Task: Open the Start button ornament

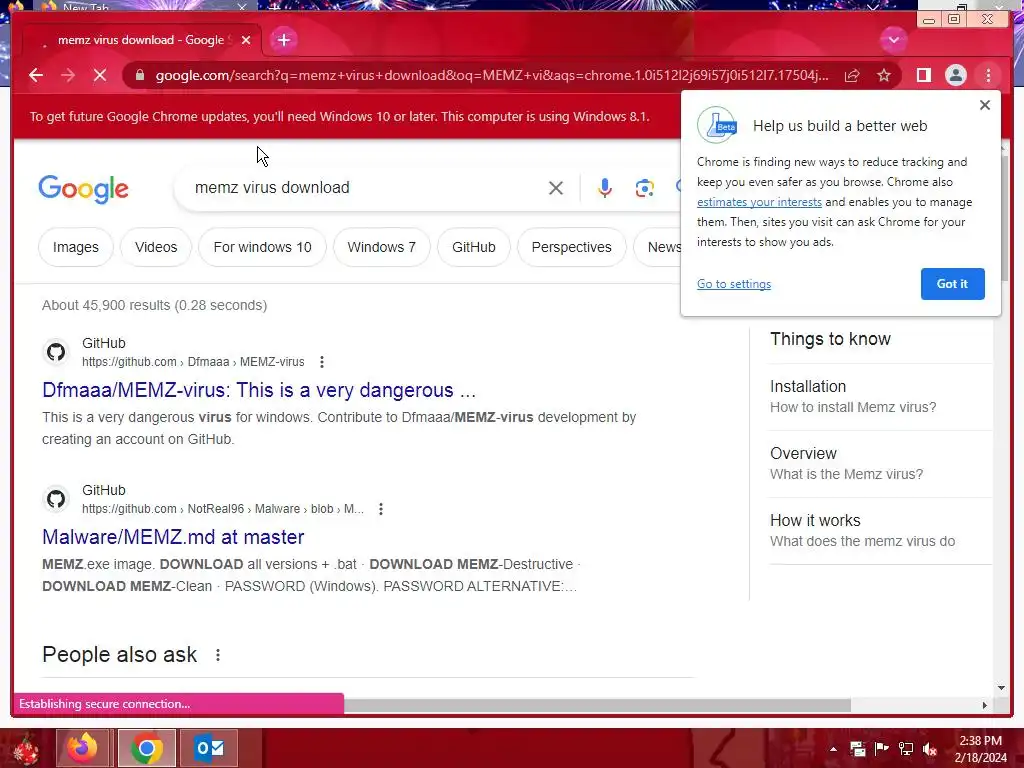Action: pos(25,750)
